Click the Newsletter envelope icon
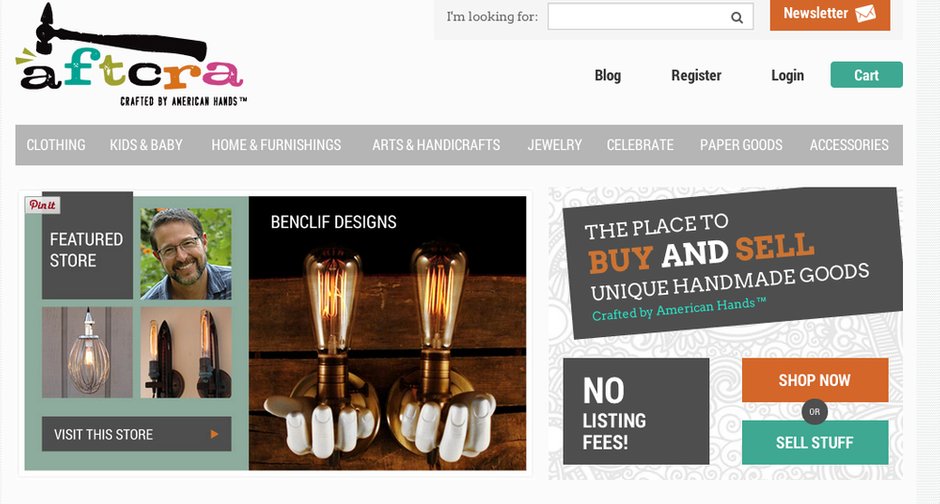The width and height of the screenshot is (940, 504). [865, 13]
